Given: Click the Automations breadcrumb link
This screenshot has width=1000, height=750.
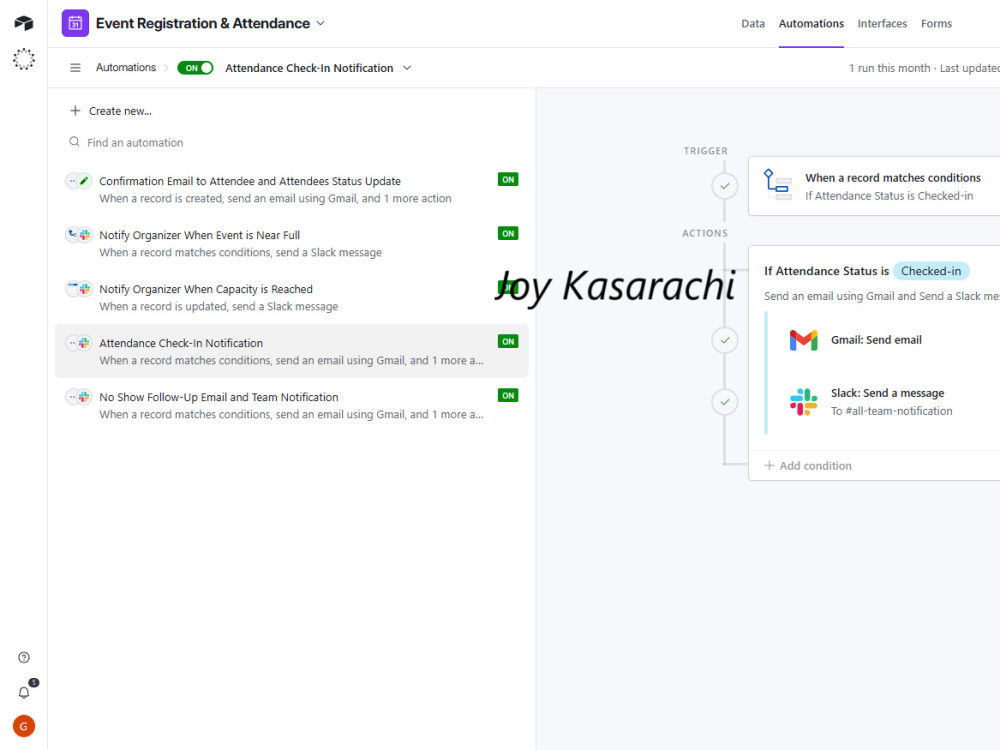Looking at the screenshot, I should coord(126,68).
